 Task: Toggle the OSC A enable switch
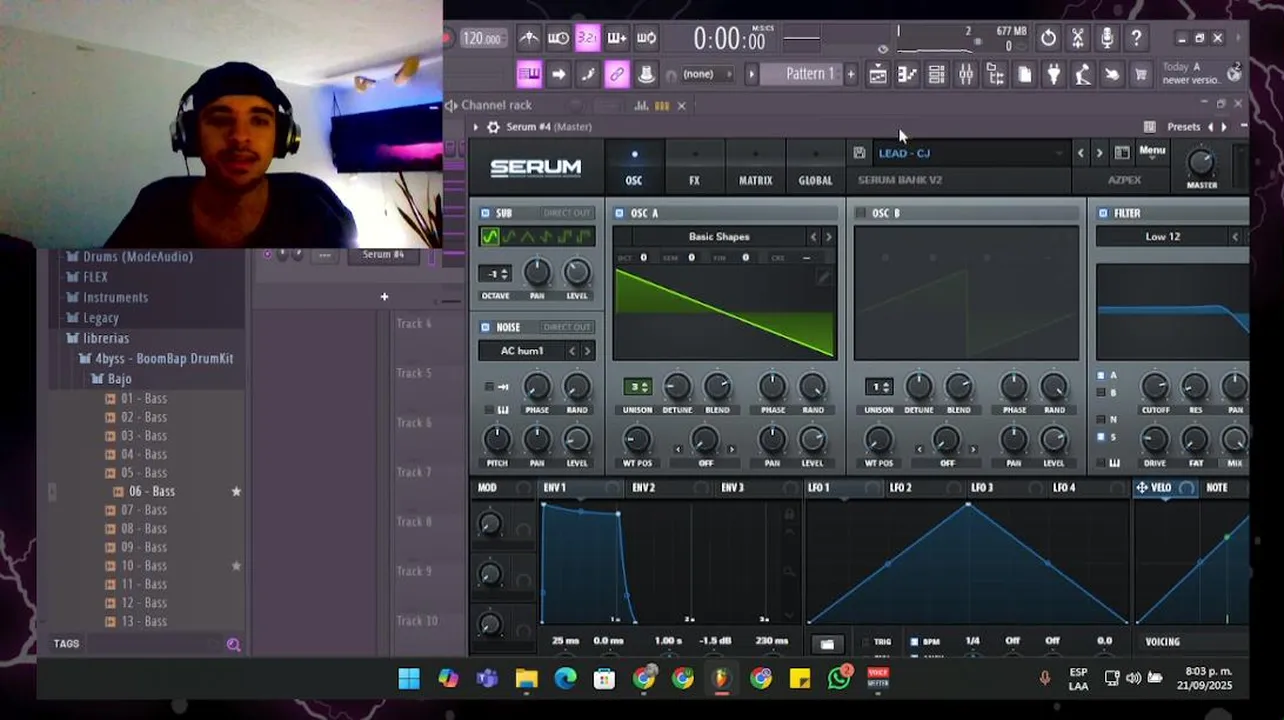point(620,213)
